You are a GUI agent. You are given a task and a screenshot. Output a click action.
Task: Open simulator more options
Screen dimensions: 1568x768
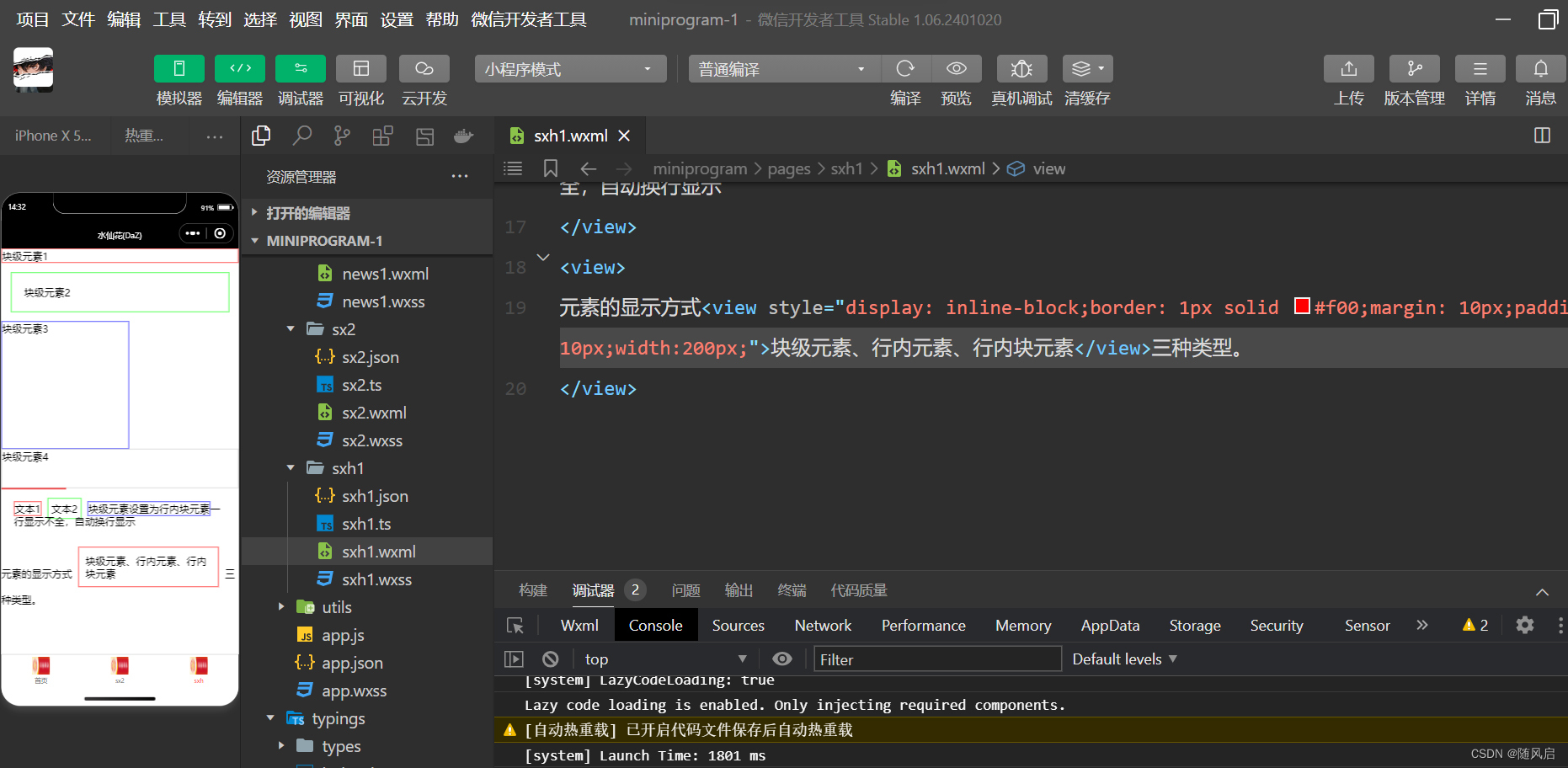(215, 136)
